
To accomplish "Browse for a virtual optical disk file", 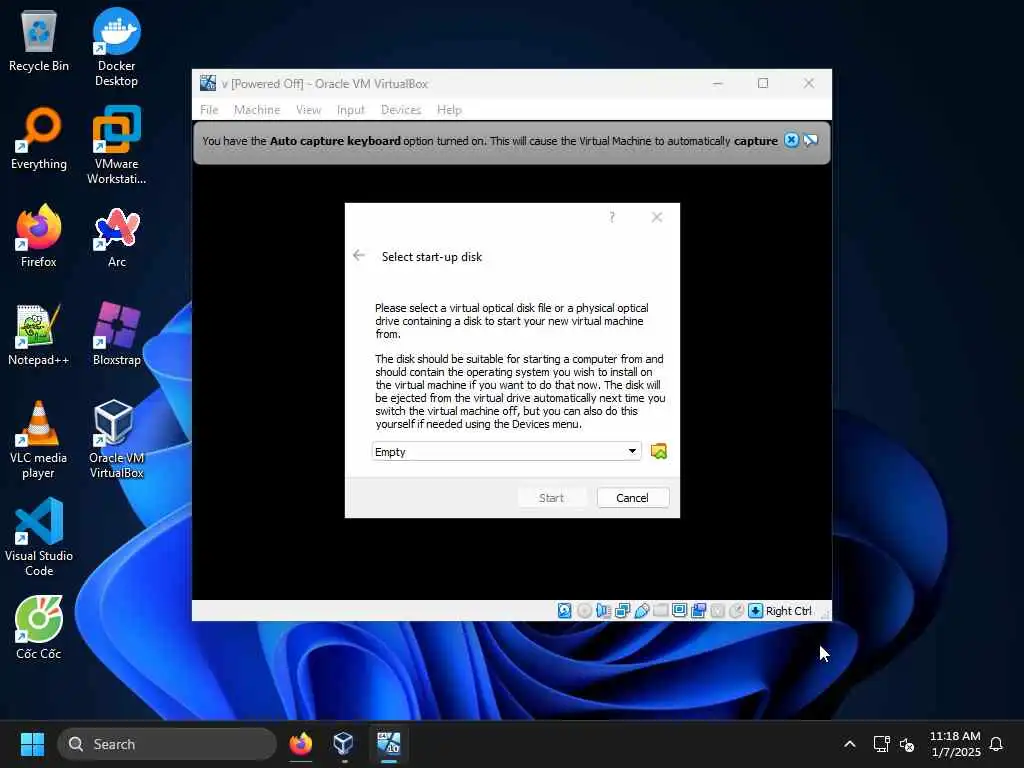I will tap(659, 451).
